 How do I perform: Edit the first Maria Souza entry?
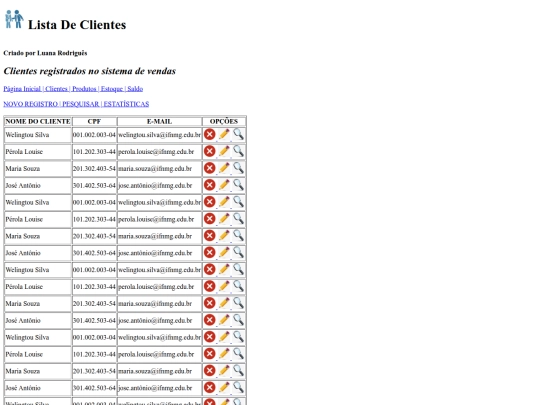[224, 168]
